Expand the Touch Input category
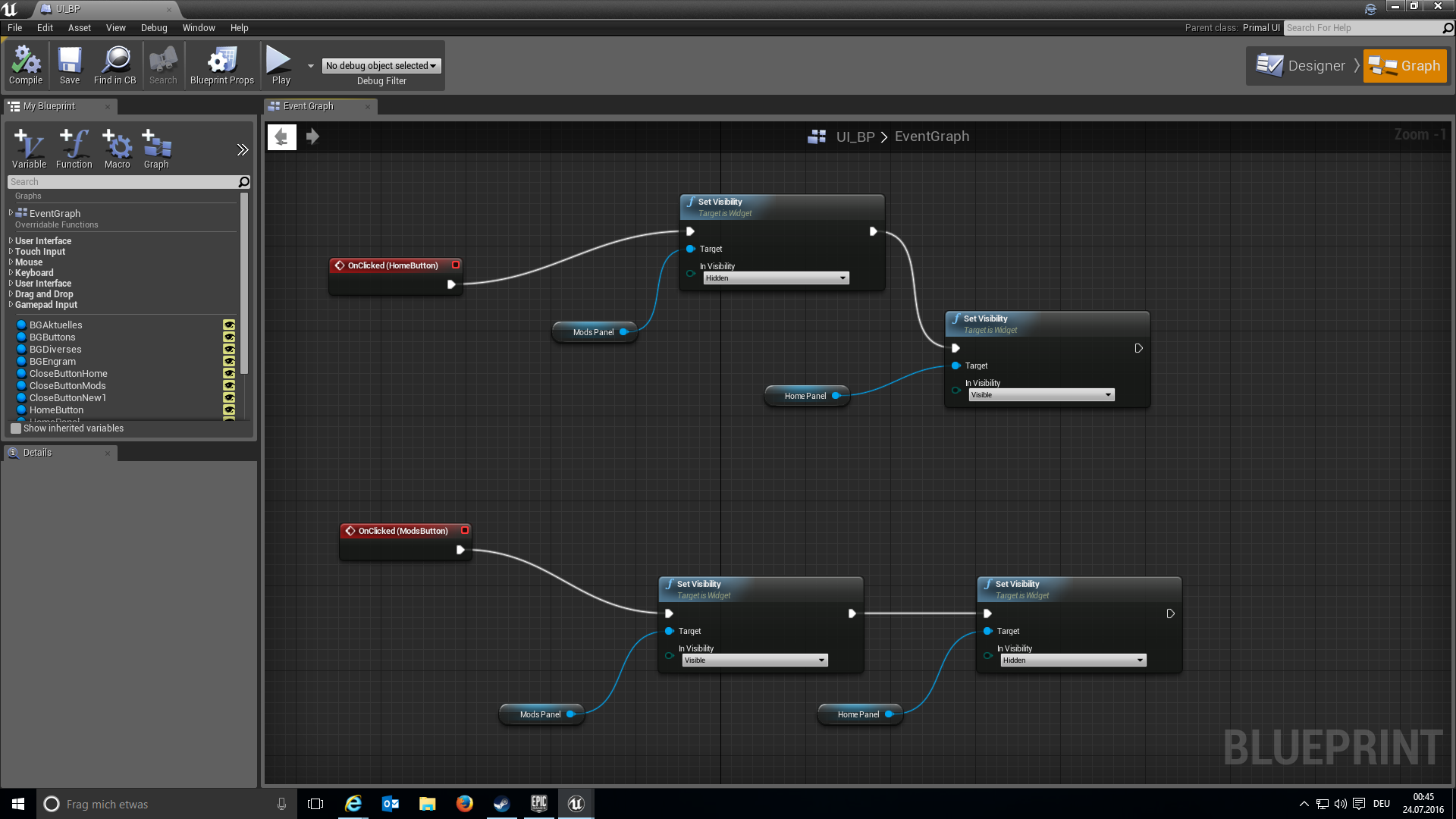The width and height of the screenshot is (1456, 819). [x=11, y=251]
